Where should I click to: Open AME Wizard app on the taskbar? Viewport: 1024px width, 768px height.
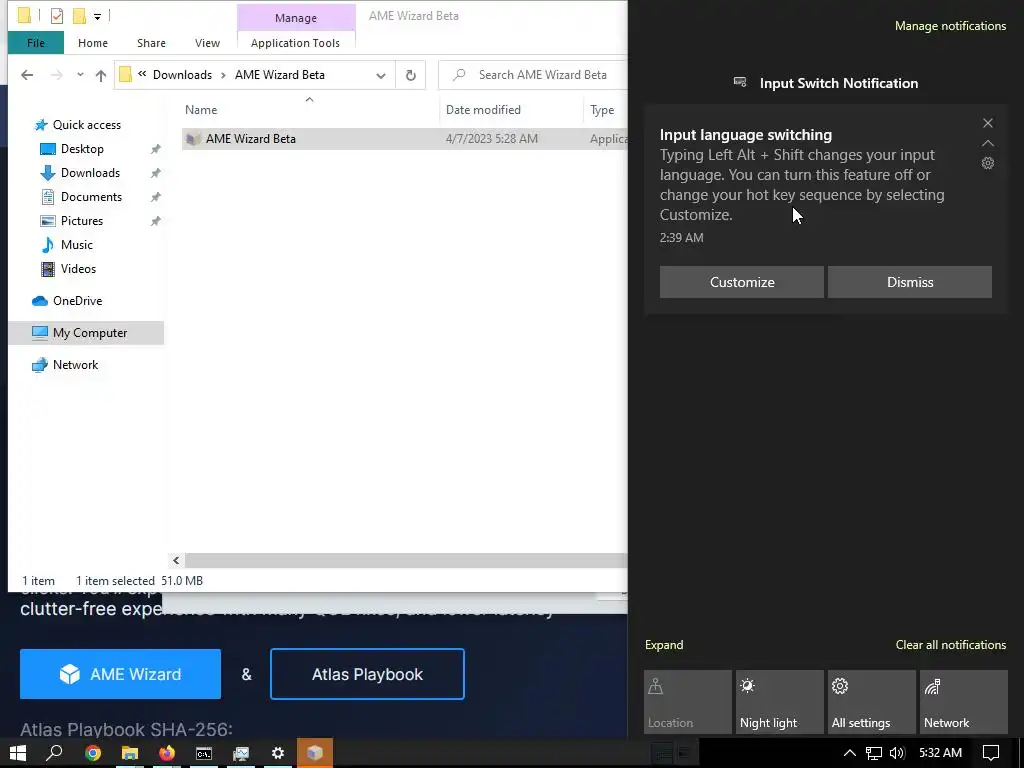pos(315,753)
